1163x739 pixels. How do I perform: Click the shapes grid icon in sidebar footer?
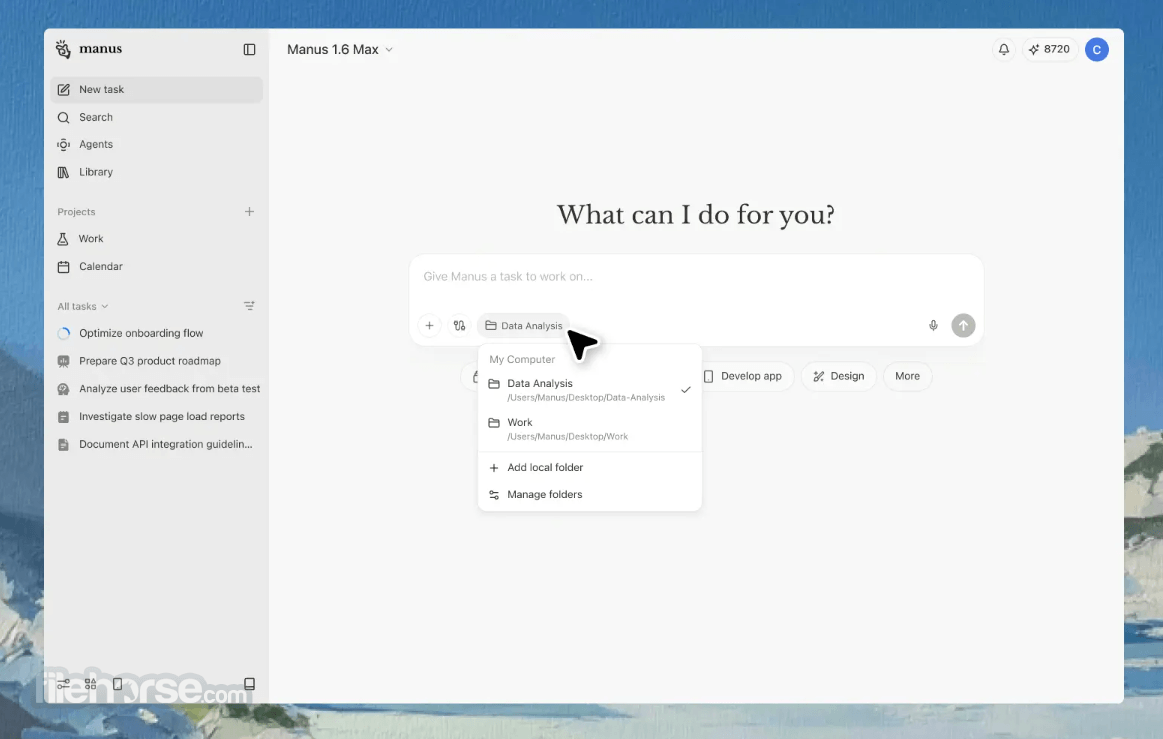point(90,683)
